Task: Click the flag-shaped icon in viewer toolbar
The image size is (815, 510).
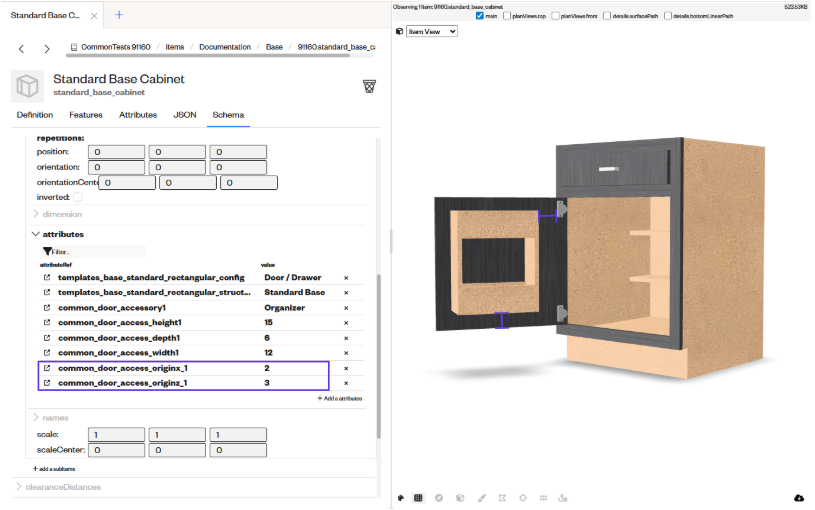Action: 502,498
